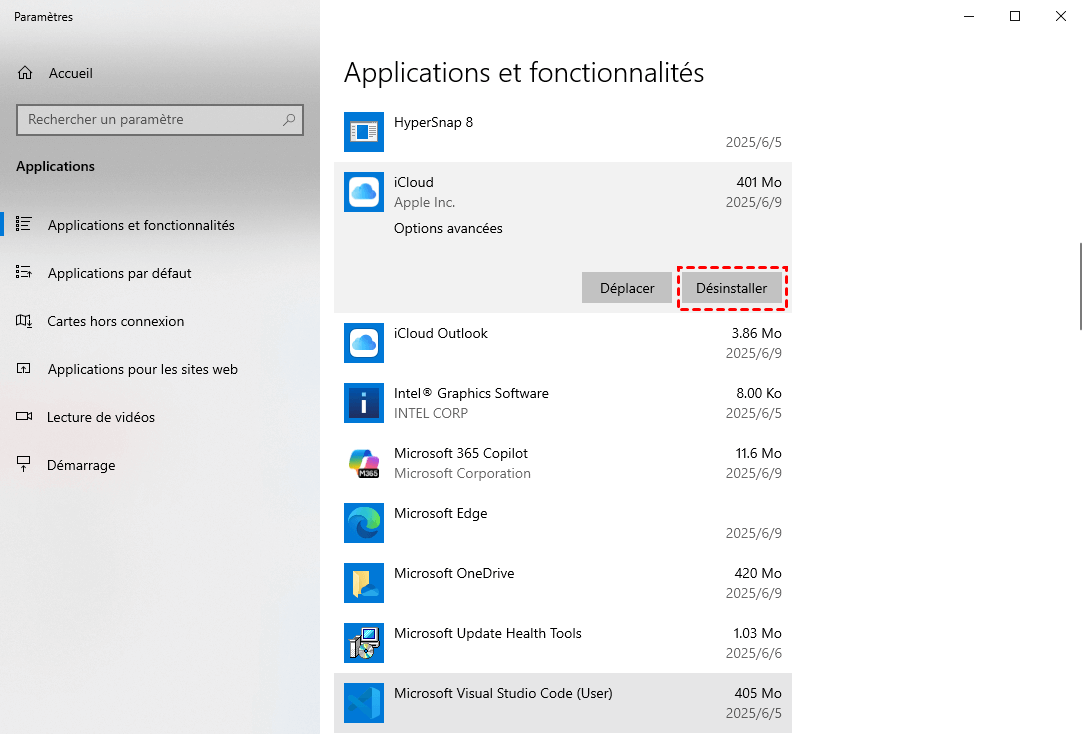Screen dimensions: 1084x734
Task: Click the Microsoft Edge icon
Action: pyautogui.click(x=363, y=523)
